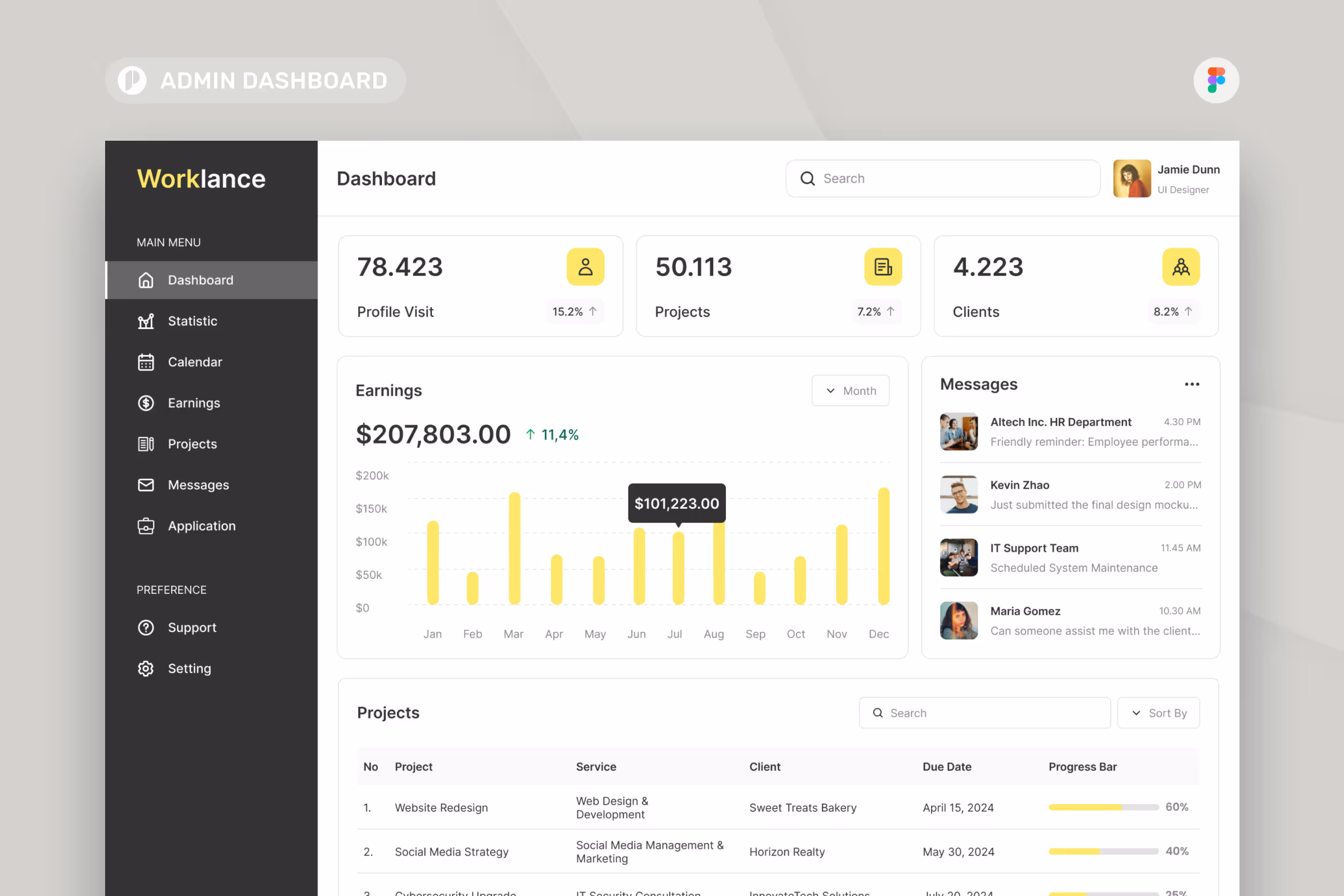Screen dimensions: 1344x896
Task: Select the Messages envelope icon
Action: (x=146, y=485)
